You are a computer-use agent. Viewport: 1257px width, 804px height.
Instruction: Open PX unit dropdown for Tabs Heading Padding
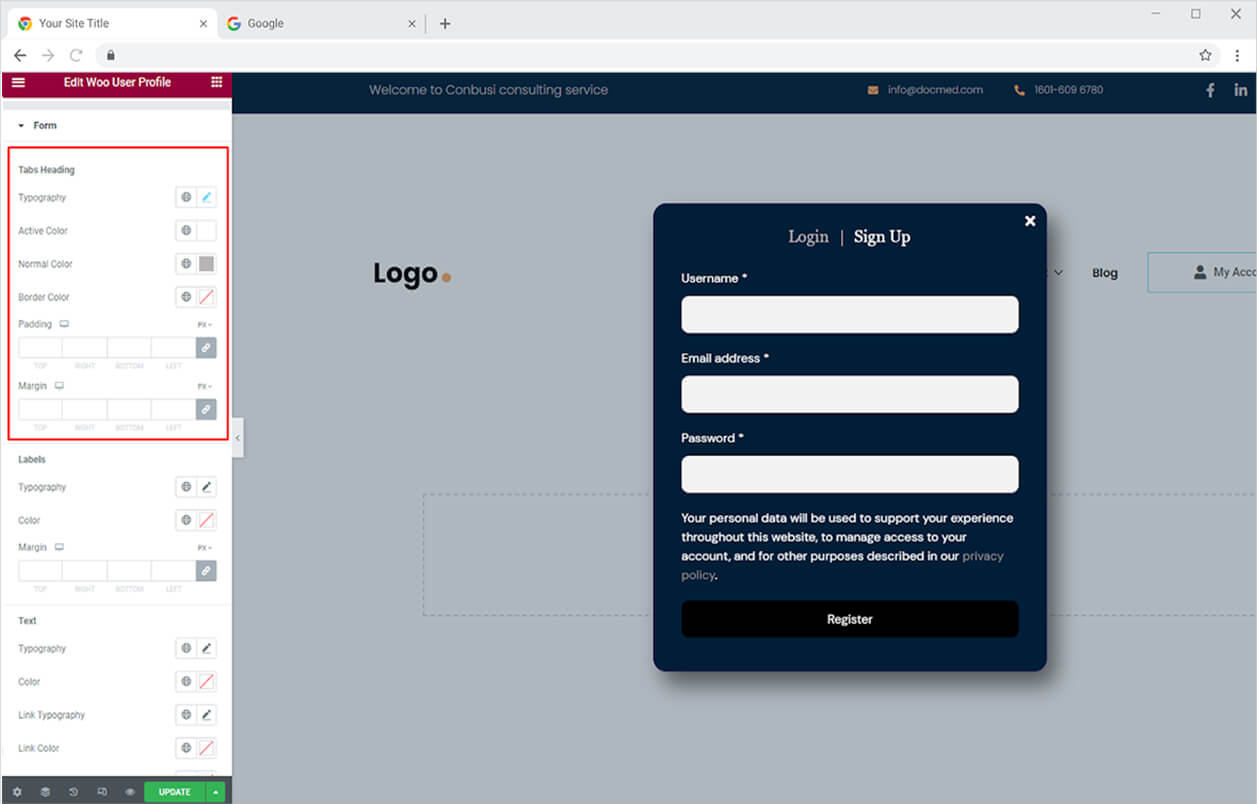pos(204,325)
